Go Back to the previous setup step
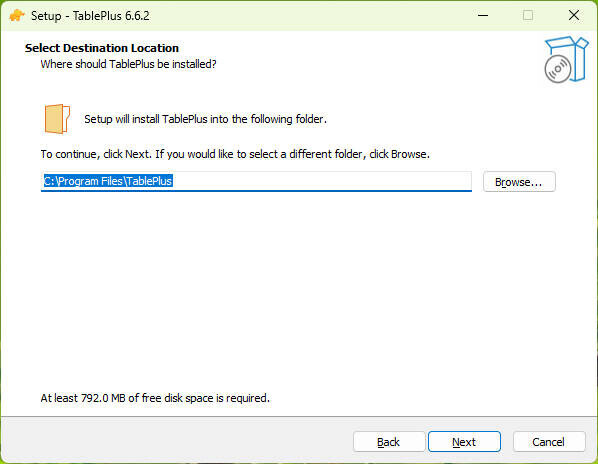The height and width of the screenshot is (464, 598). (x=389, y=442)
